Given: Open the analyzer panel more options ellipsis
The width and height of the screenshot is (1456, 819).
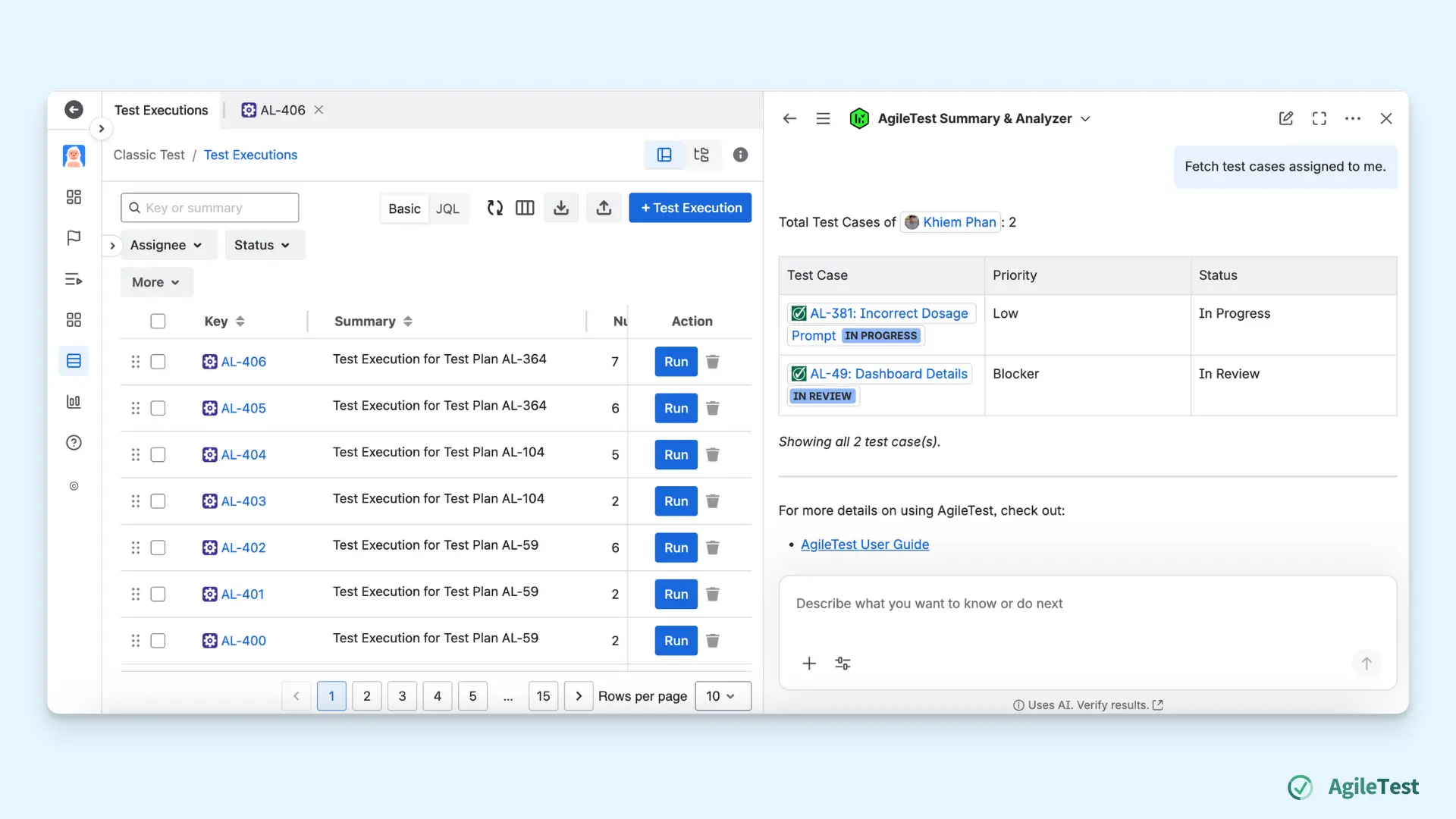Looking at the screenshot, I should click(1353, 118).
